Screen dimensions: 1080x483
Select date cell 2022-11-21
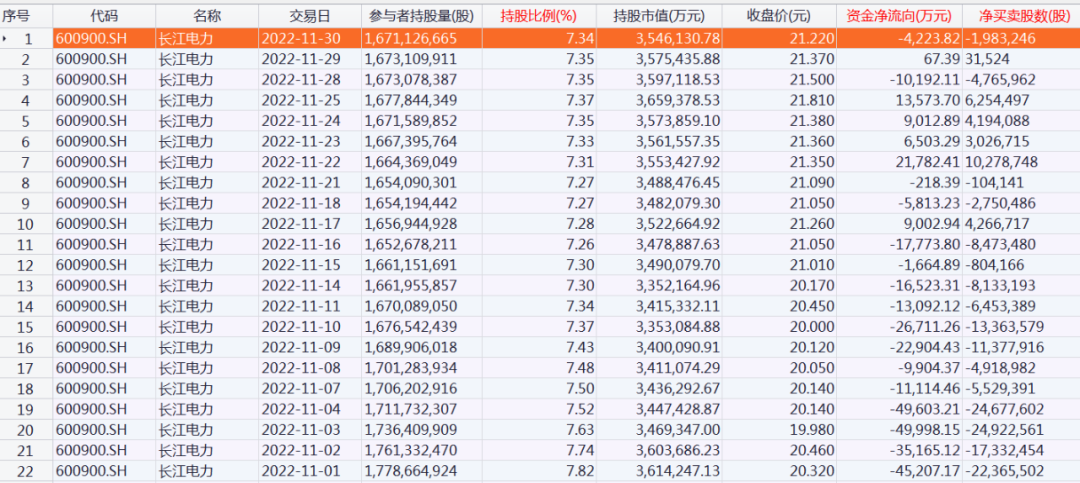click(301, 183)
